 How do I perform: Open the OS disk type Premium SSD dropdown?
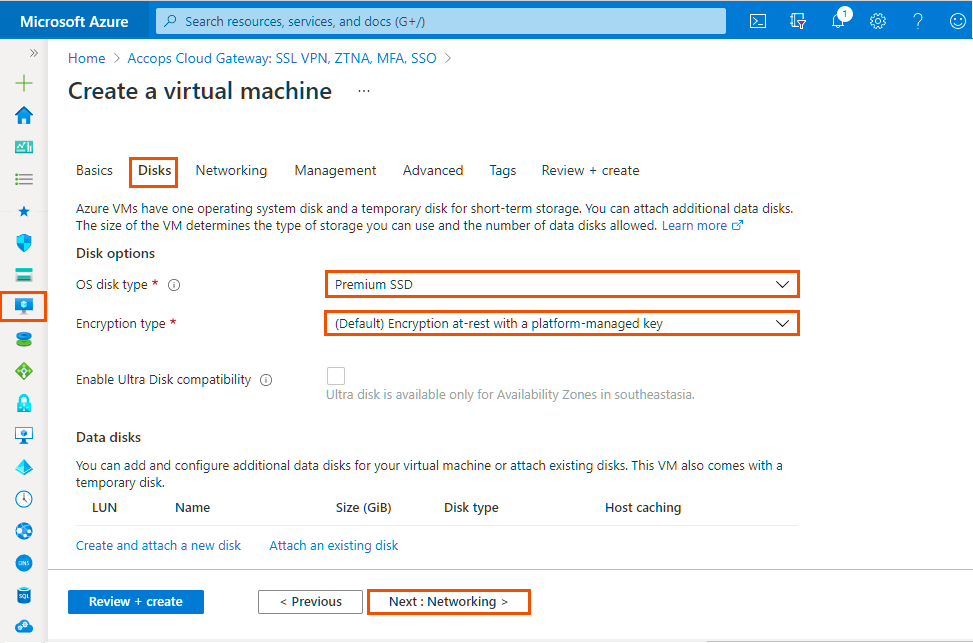[x=562, y=284]
